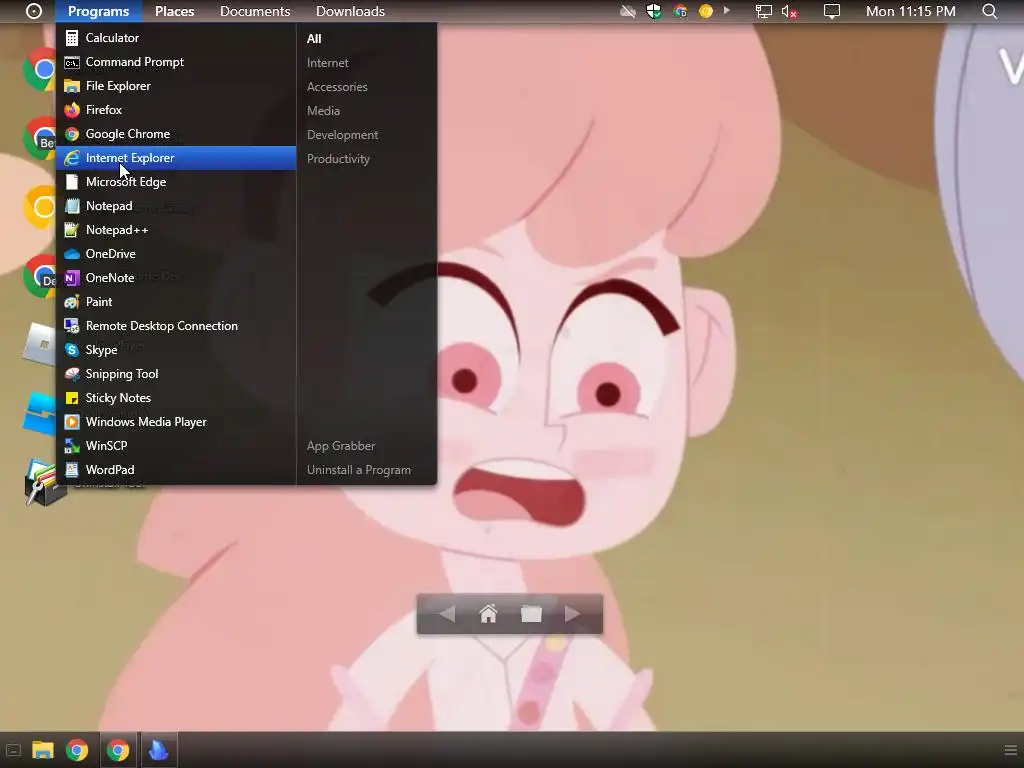Launch Microsoft Edge from the list
Viewport: 1024px width, 768px height.
point(176,182)
